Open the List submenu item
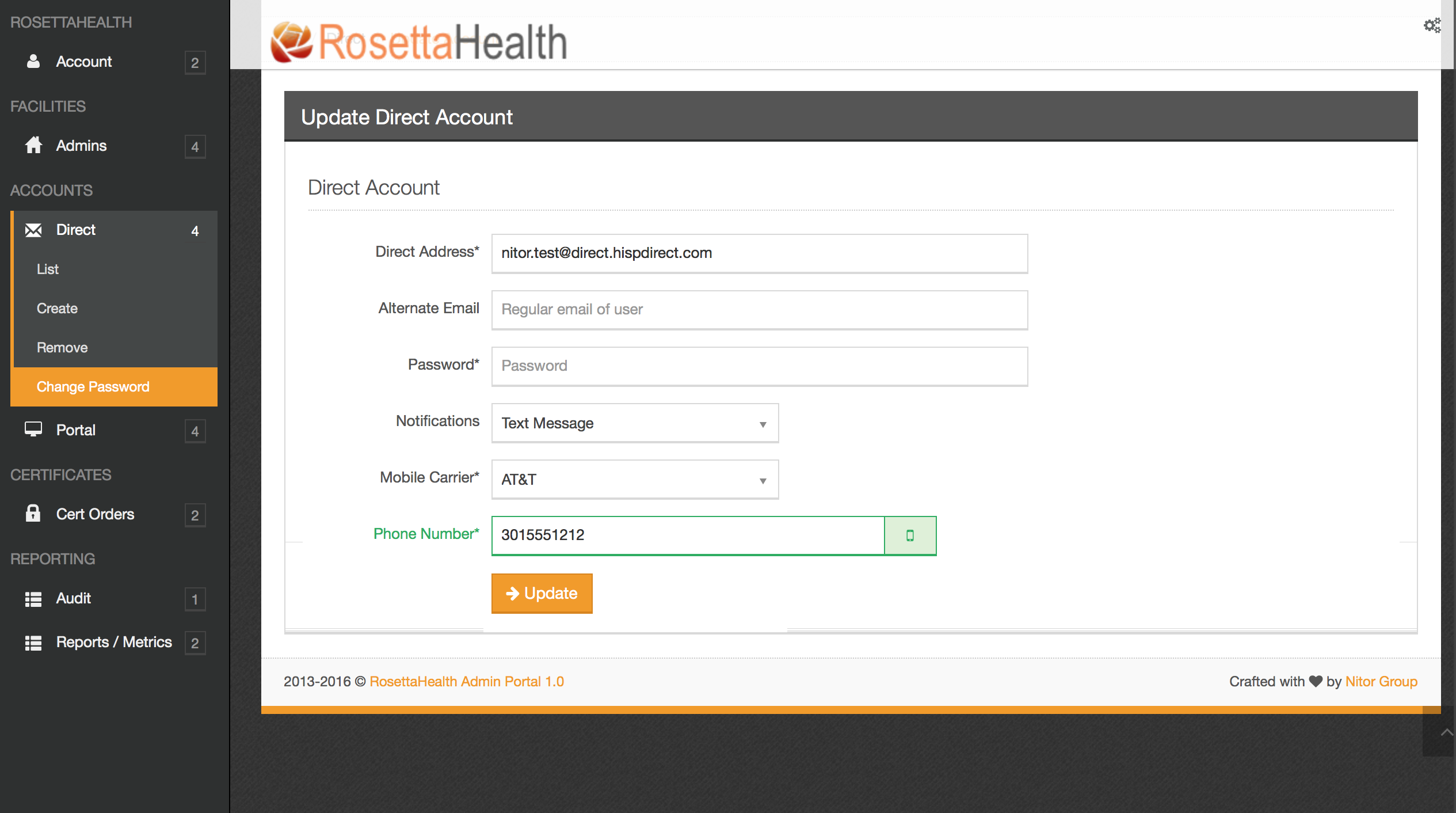The height and width of the screenshot is (813, 1456). (48, 269)
